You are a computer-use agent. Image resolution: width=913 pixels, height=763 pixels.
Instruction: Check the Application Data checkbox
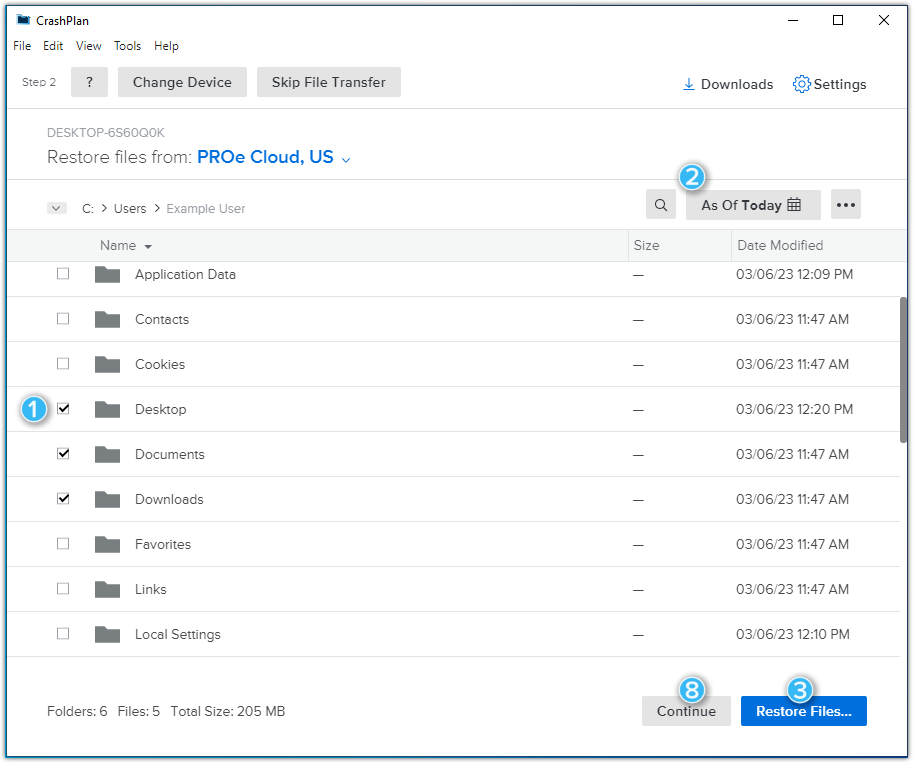pyautogui.click(x=63, y=274)
